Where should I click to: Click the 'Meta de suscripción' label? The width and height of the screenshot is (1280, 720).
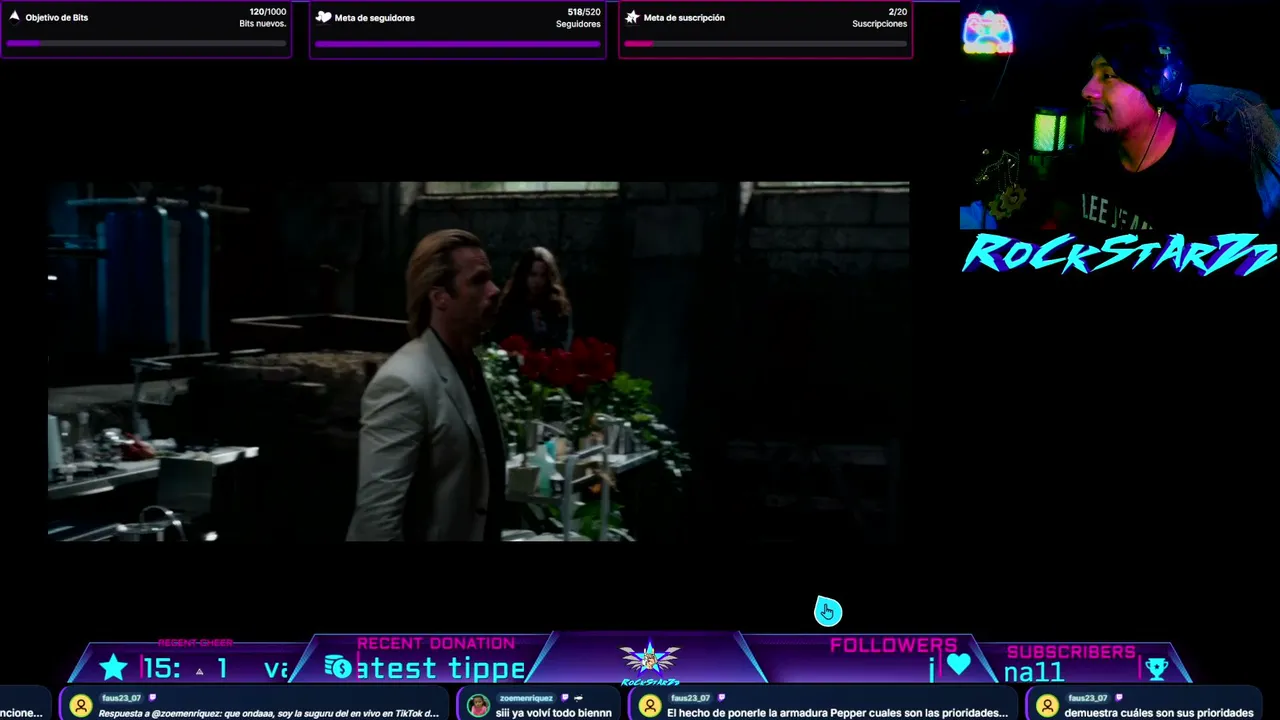point(684,18)
